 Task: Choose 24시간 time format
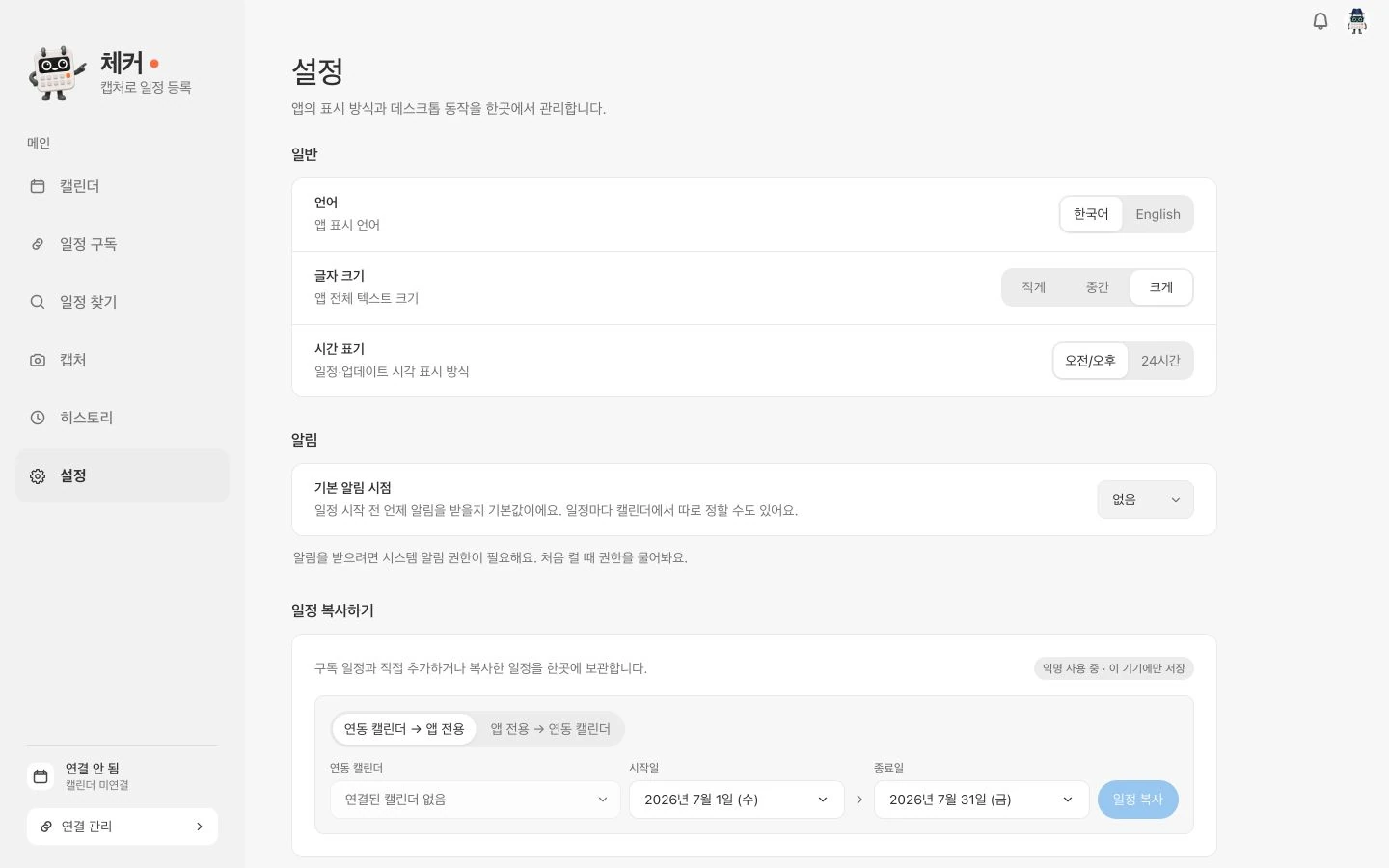click(1160, 361)
